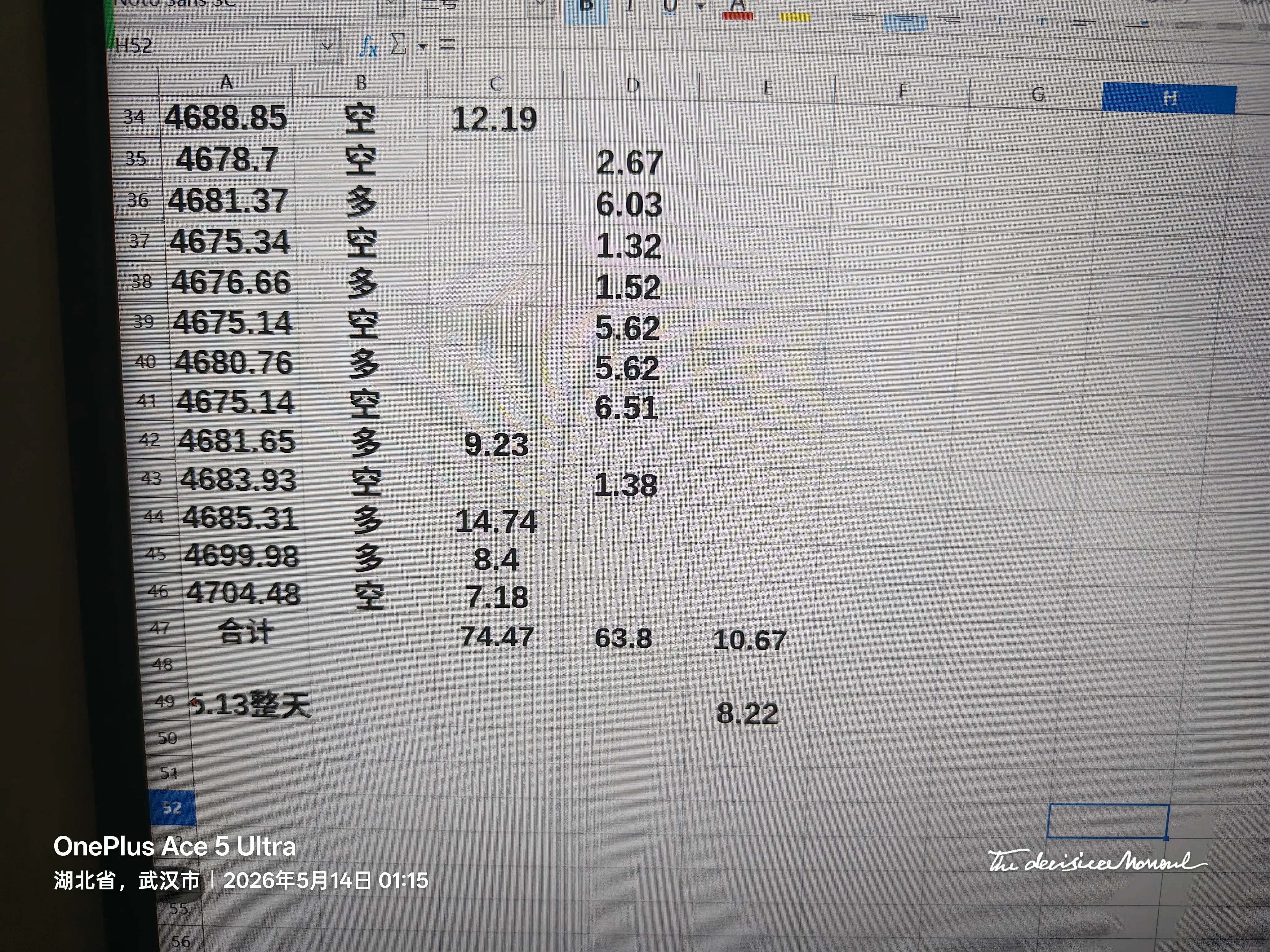Click cell containing 4704.48
Image resolution: width=1270 pixels, height=952 pixels.
click(244, 593)
